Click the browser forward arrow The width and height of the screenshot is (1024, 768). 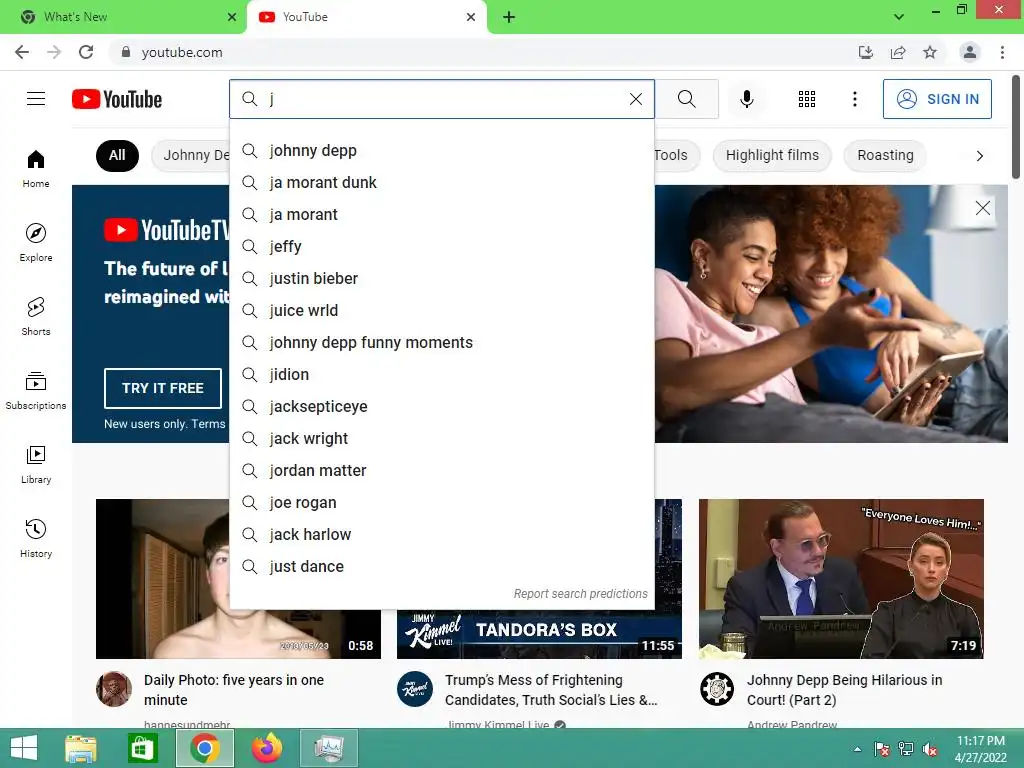54,52
